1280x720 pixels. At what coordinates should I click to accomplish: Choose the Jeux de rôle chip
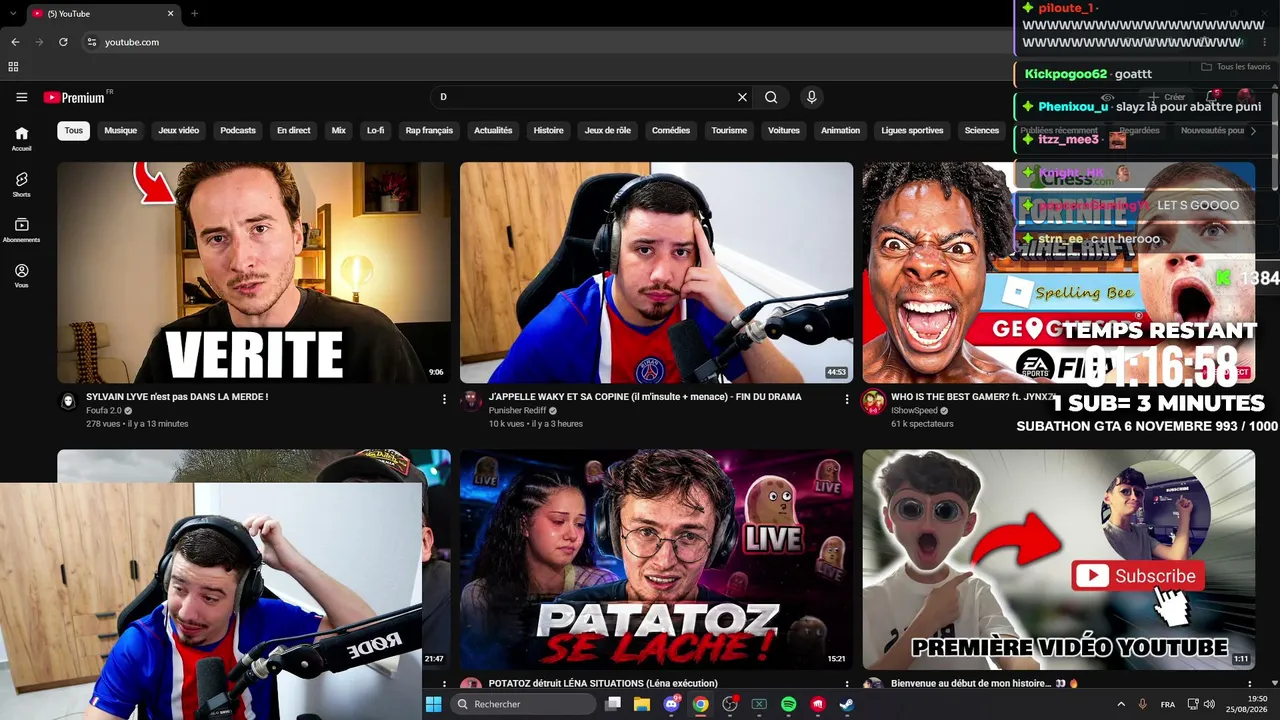pyautogui.click(x=608, y=130)
